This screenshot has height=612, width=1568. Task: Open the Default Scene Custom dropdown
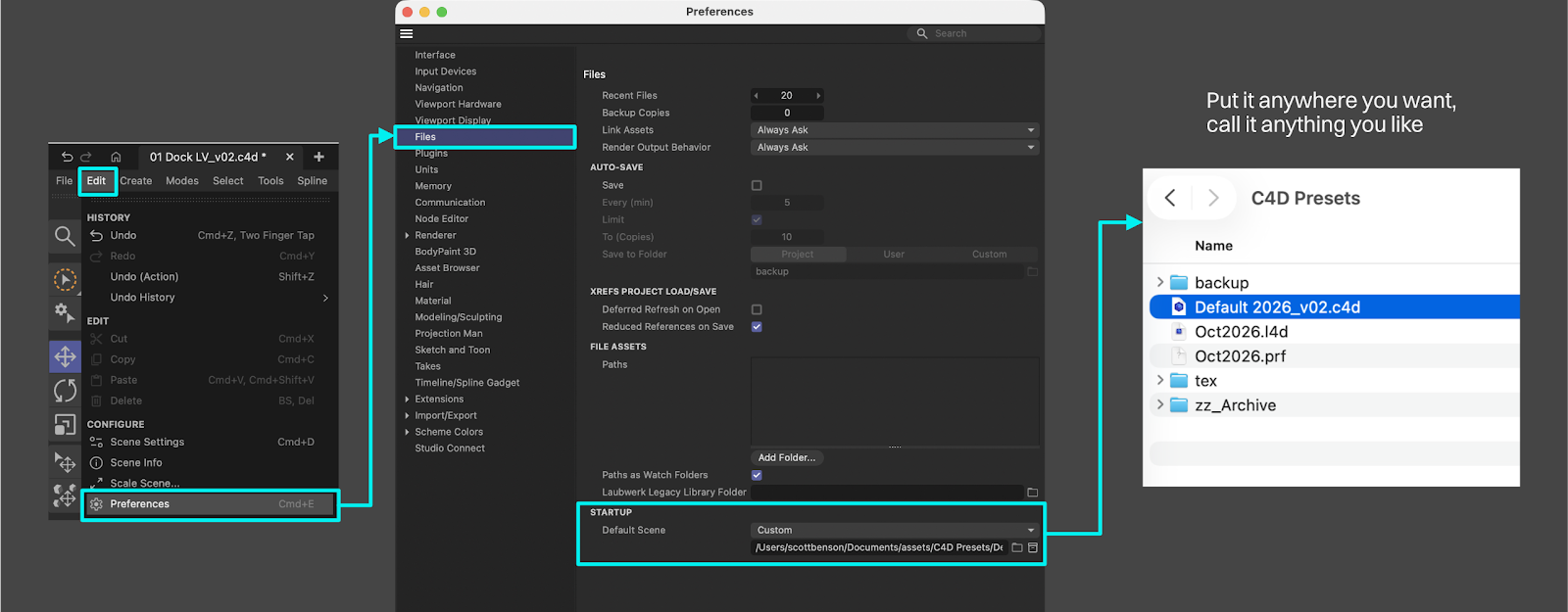[x=895, y=530]
